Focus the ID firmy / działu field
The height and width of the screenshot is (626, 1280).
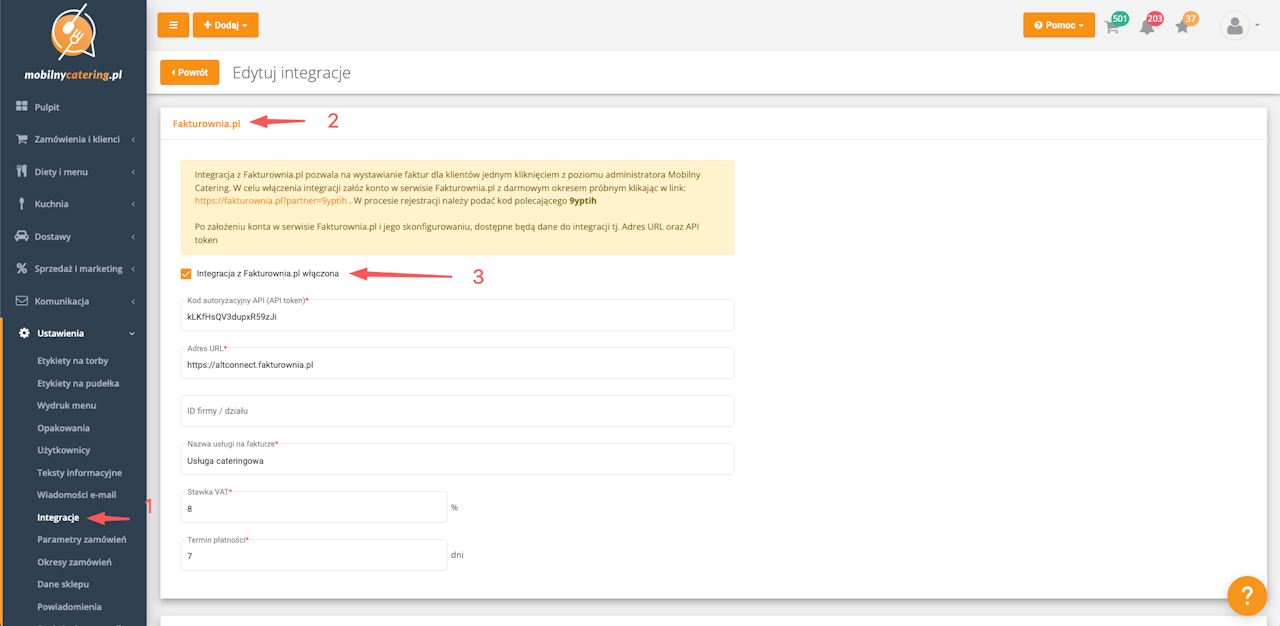tap(457, 411)
